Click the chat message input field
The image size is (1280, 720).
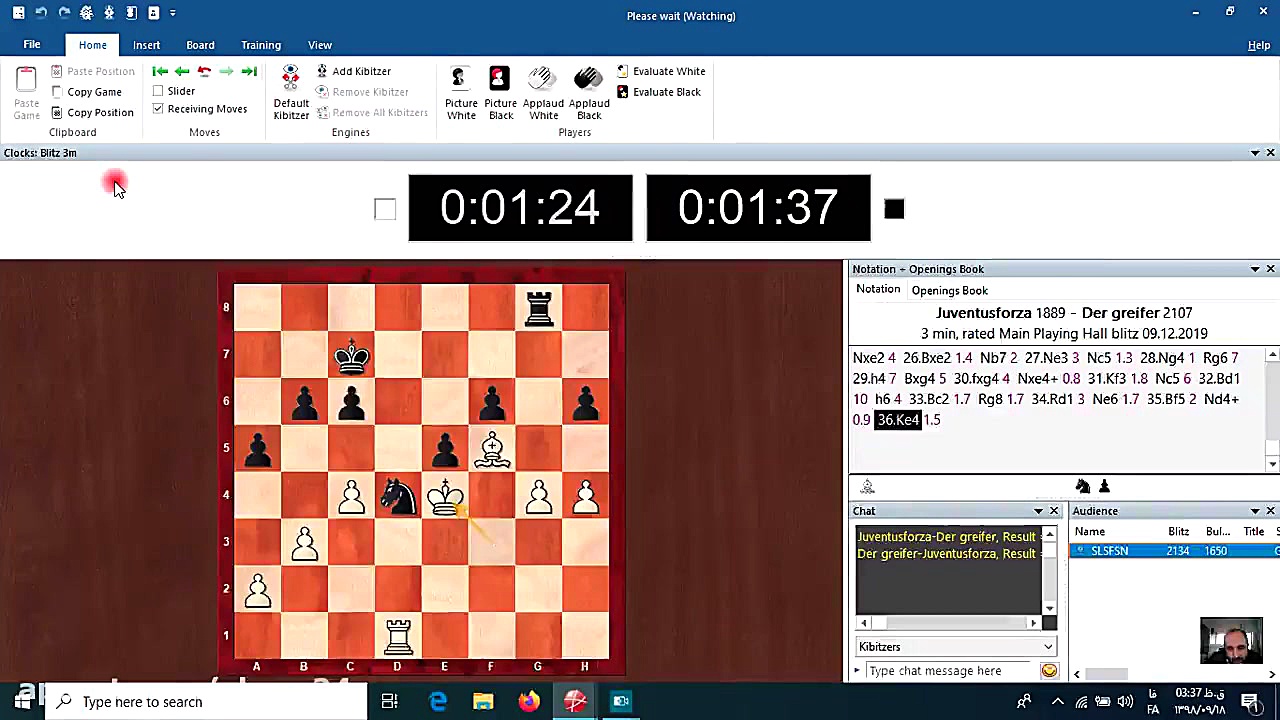950,671
